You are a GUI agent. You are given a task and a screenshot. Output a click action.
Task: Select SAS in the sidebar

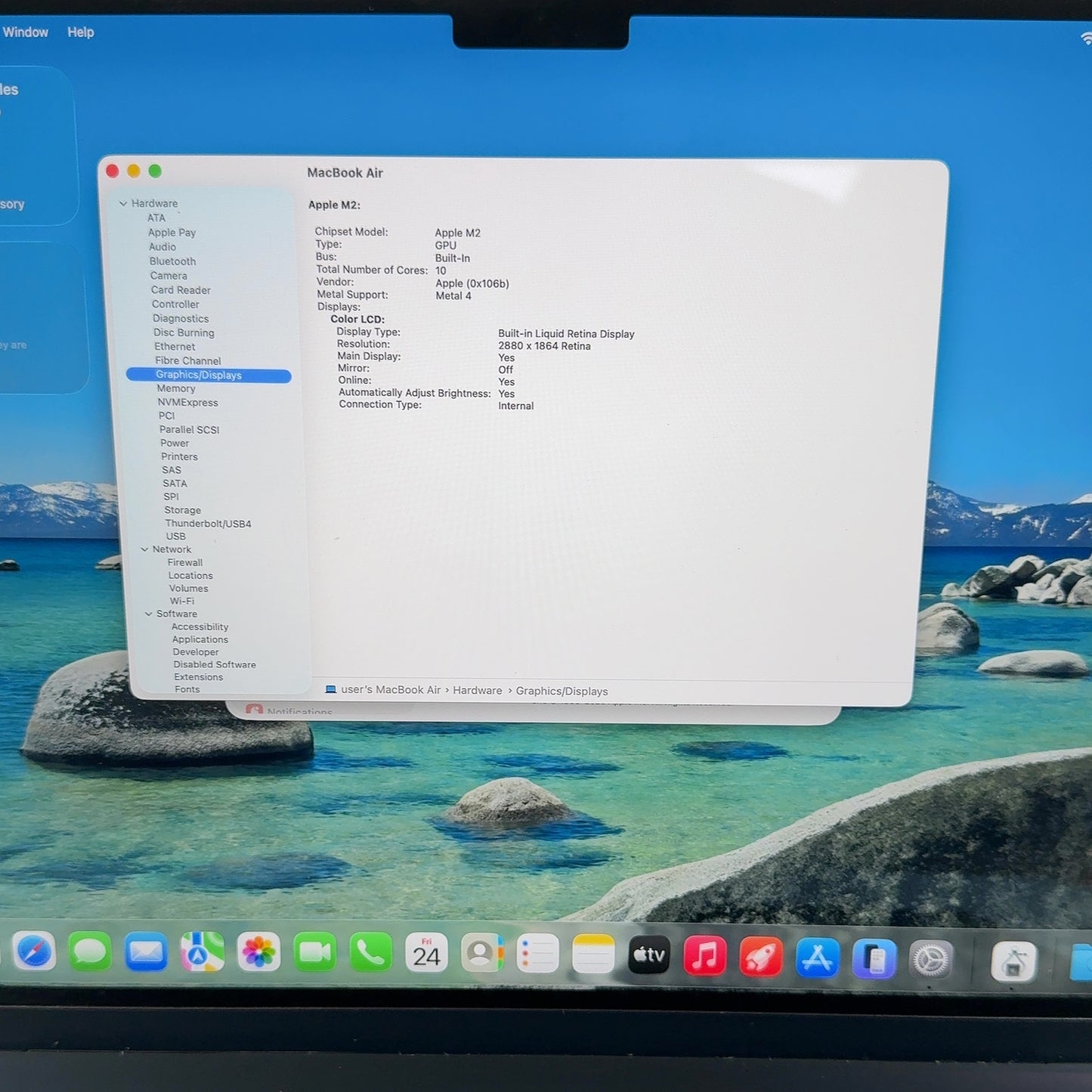point(172,470)
